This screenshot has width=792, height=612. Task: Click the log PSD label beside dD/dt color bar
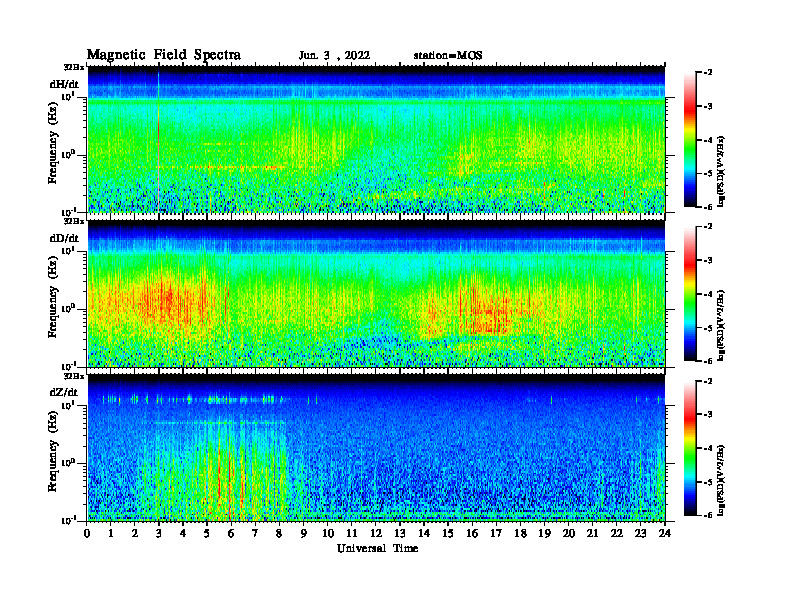pos(721,325)
